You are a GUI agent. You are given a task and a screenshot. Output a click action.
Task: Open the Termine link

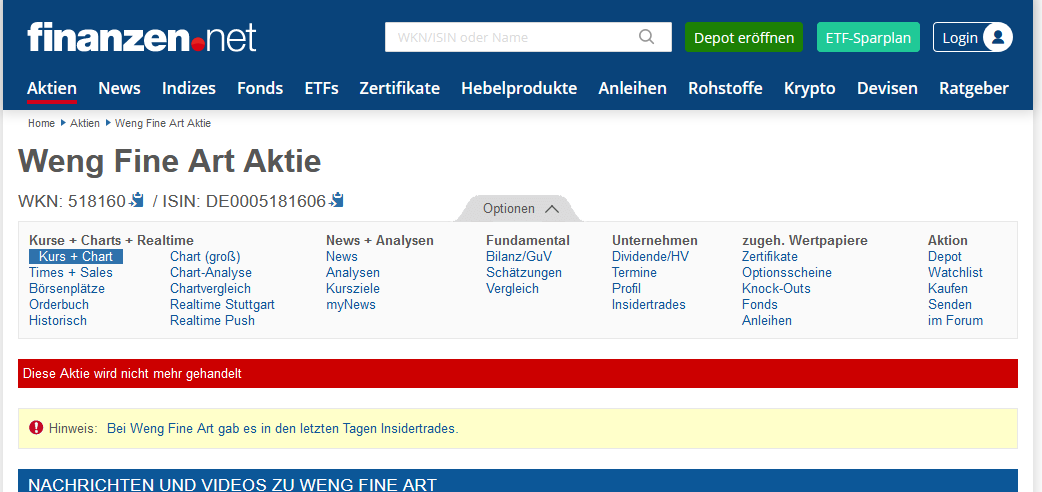[x=634, y=273]
